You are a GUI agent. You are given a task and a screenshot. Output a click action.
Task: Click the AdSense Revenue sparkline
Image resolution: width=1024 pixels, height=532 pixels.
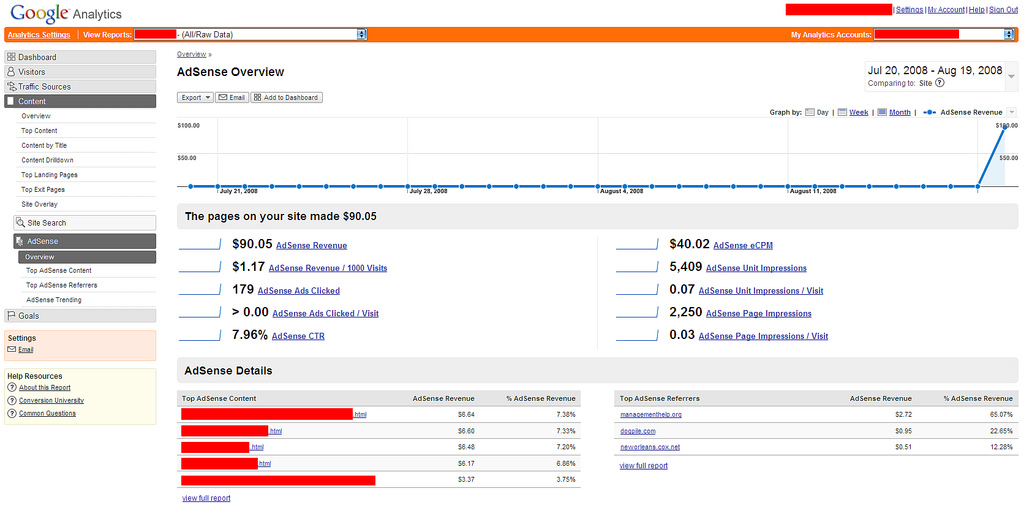click(x=200, y=245)
